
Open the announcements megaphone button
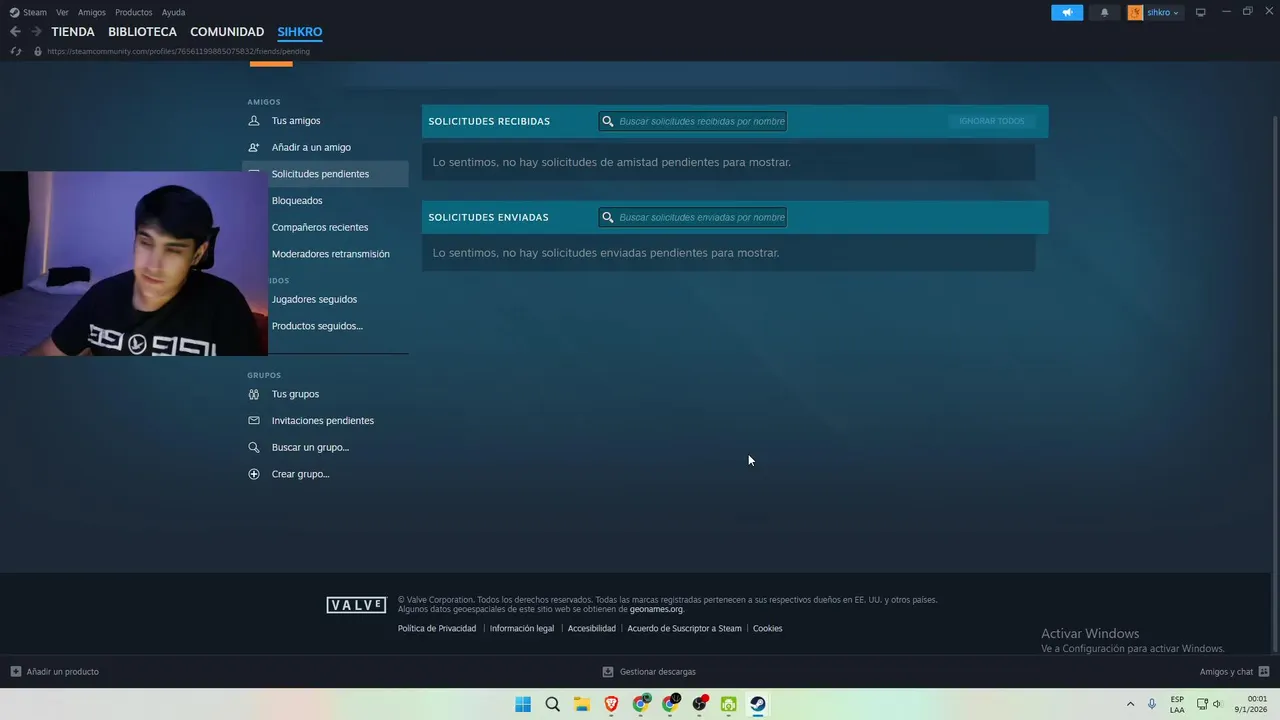tap(1067, 12)
